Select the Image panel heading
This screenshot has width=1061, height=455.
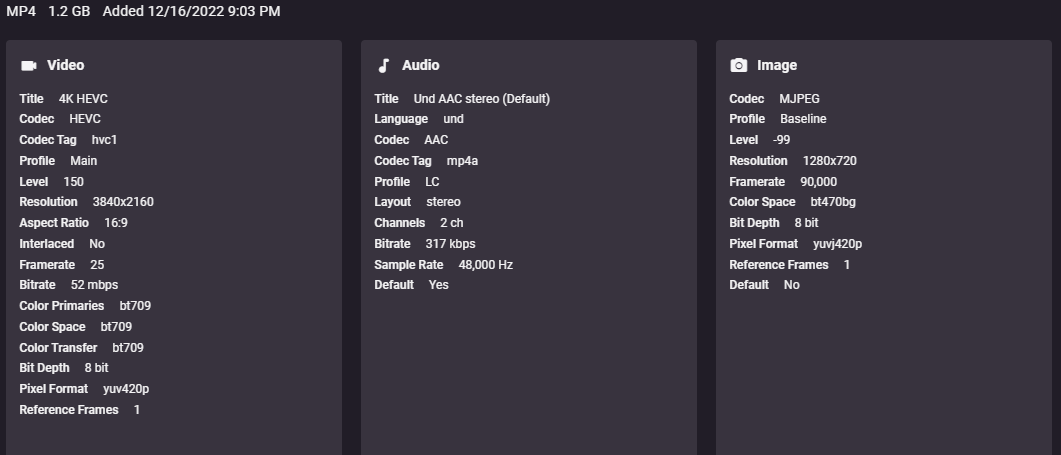(777, 65)
